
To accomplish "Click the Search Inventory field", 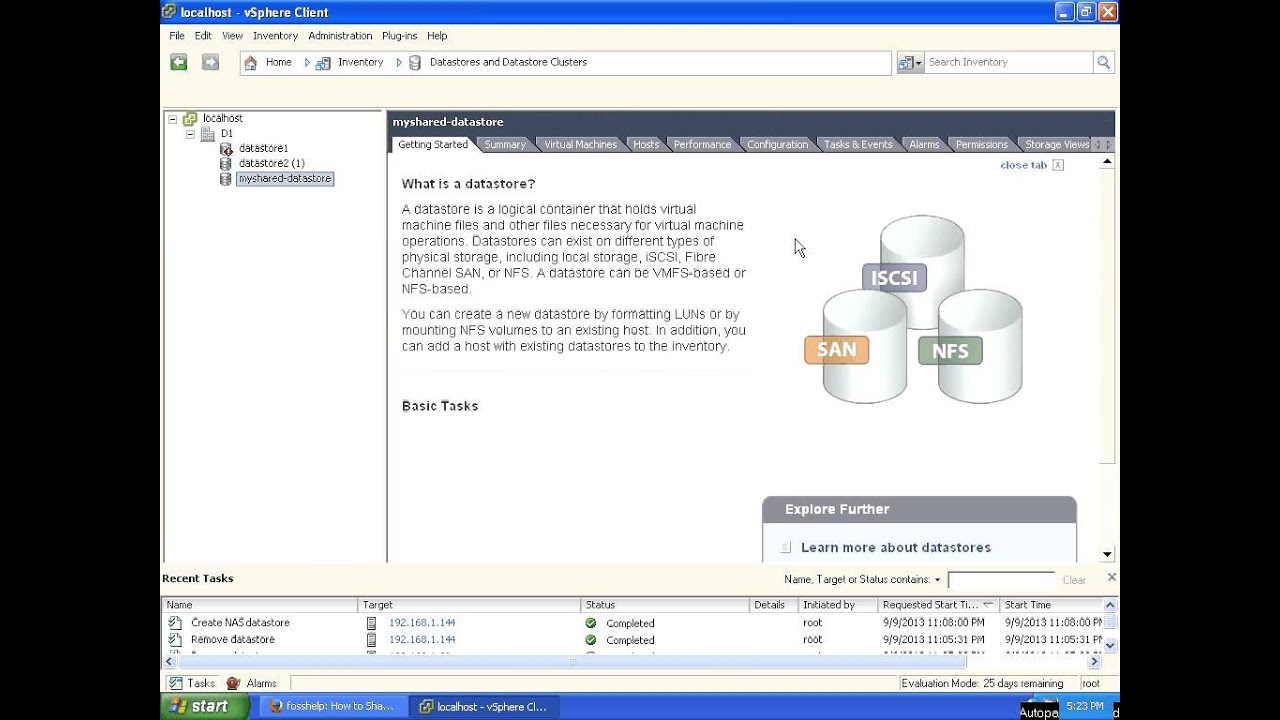I will pos(1008,62).
